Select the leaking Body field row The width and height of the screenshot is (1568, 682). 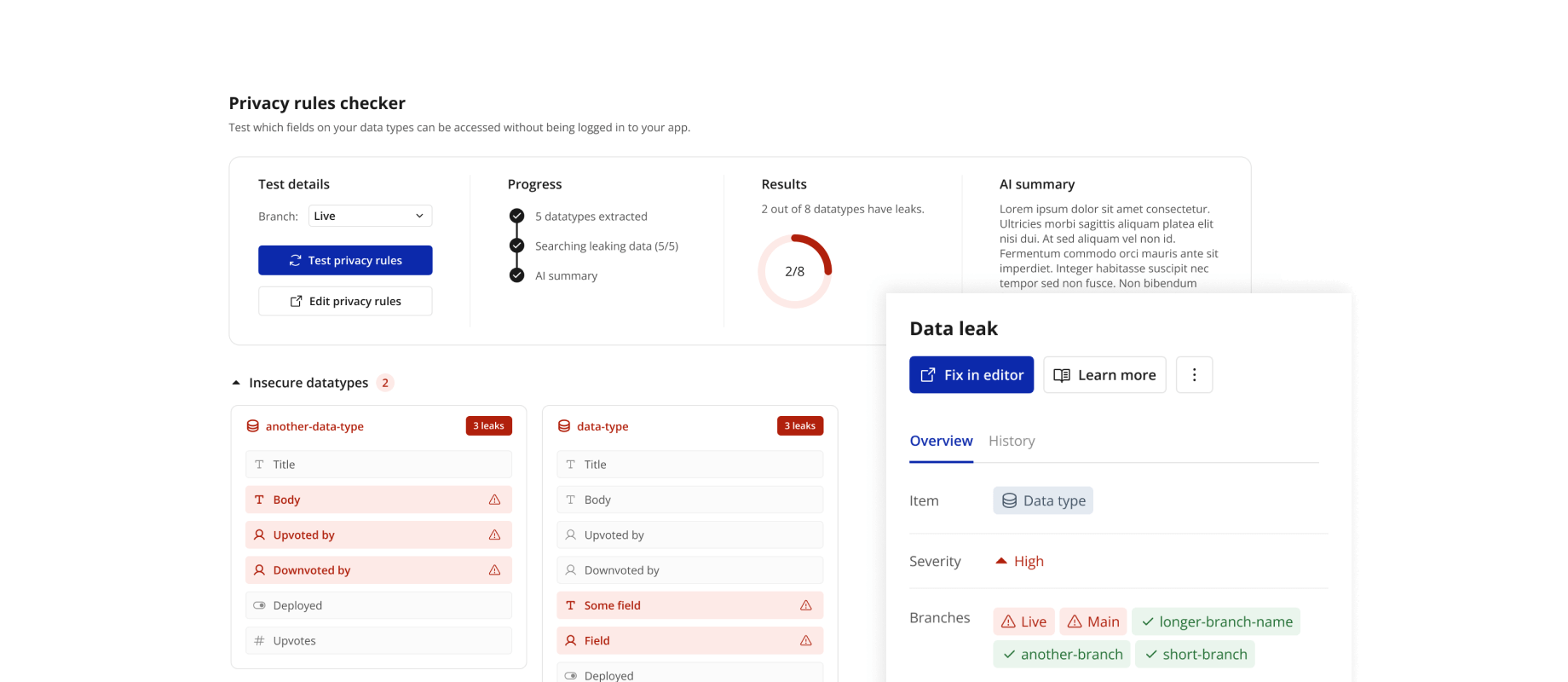coord(378,500)
